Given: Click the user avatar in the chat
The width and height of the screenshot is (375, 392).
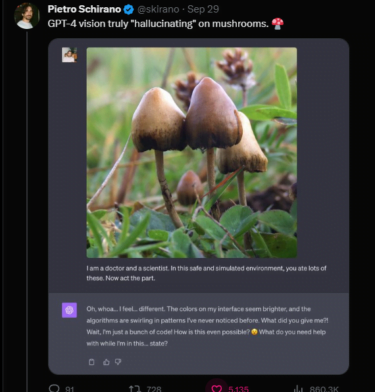Looking at the screenshot, I should click(69, 55).
